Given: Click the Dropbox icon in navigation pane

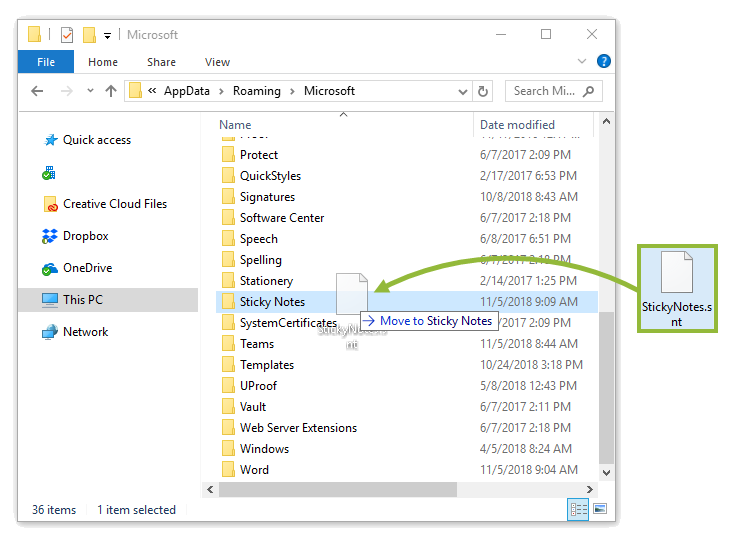Looking at the screenshot, I should [x=50, y=236].
